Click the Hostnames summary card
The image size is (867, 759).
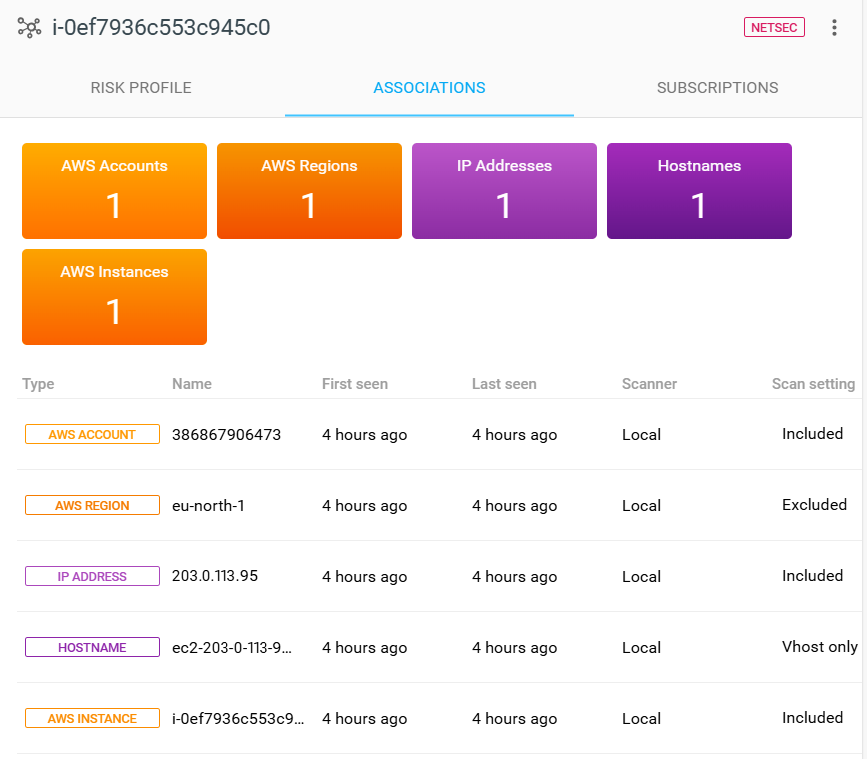(699, 191)
